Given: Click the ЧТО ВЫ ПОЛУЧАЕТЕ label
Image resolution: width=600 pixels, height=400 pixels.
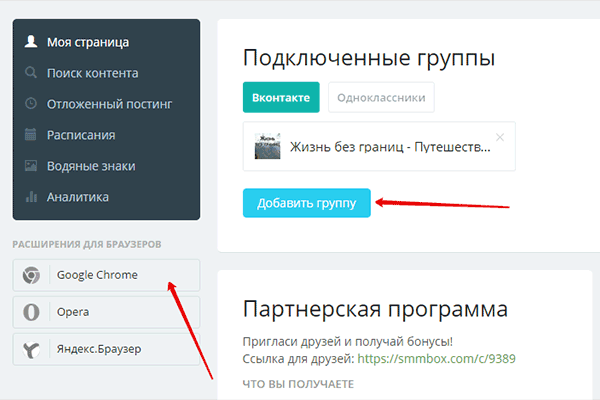Looking at the screenshot, I should [x=298, y=384].
